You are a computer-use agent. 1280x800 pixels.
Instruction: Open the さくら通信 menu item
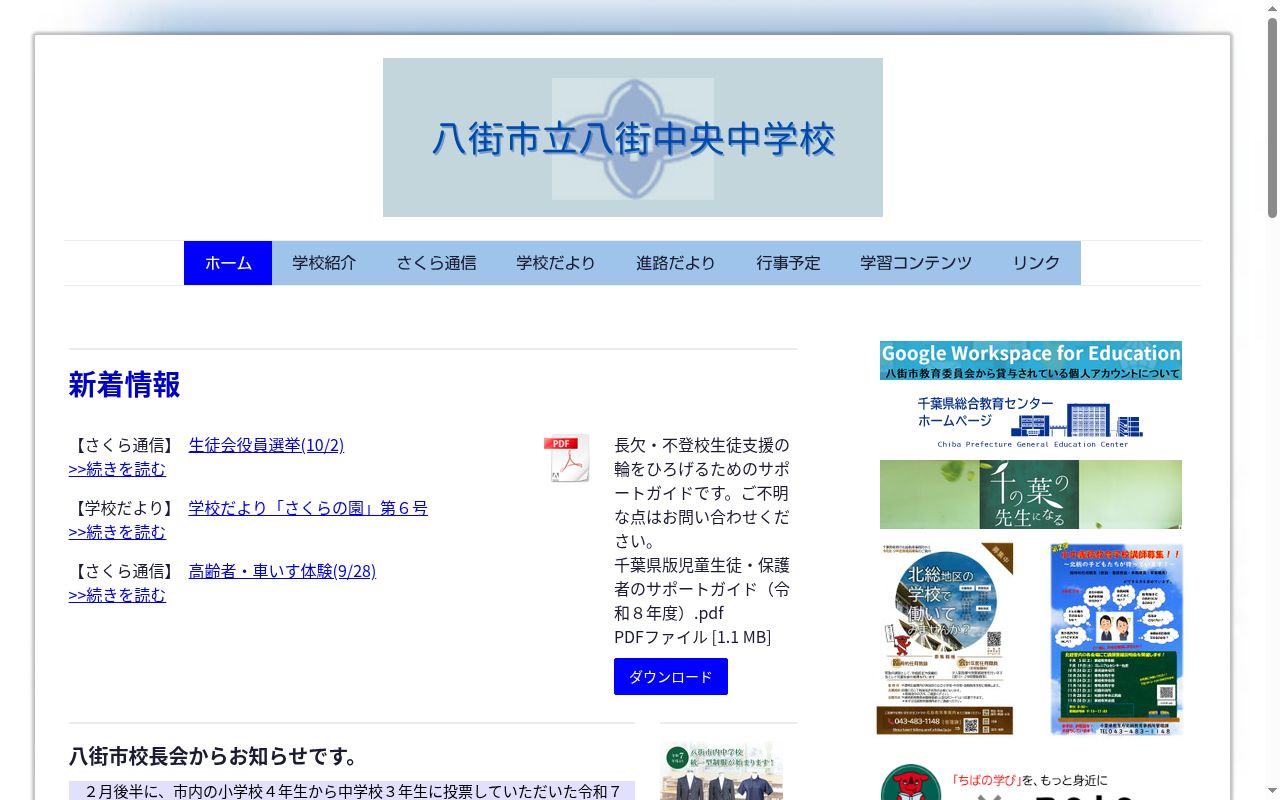pos(436,263)
